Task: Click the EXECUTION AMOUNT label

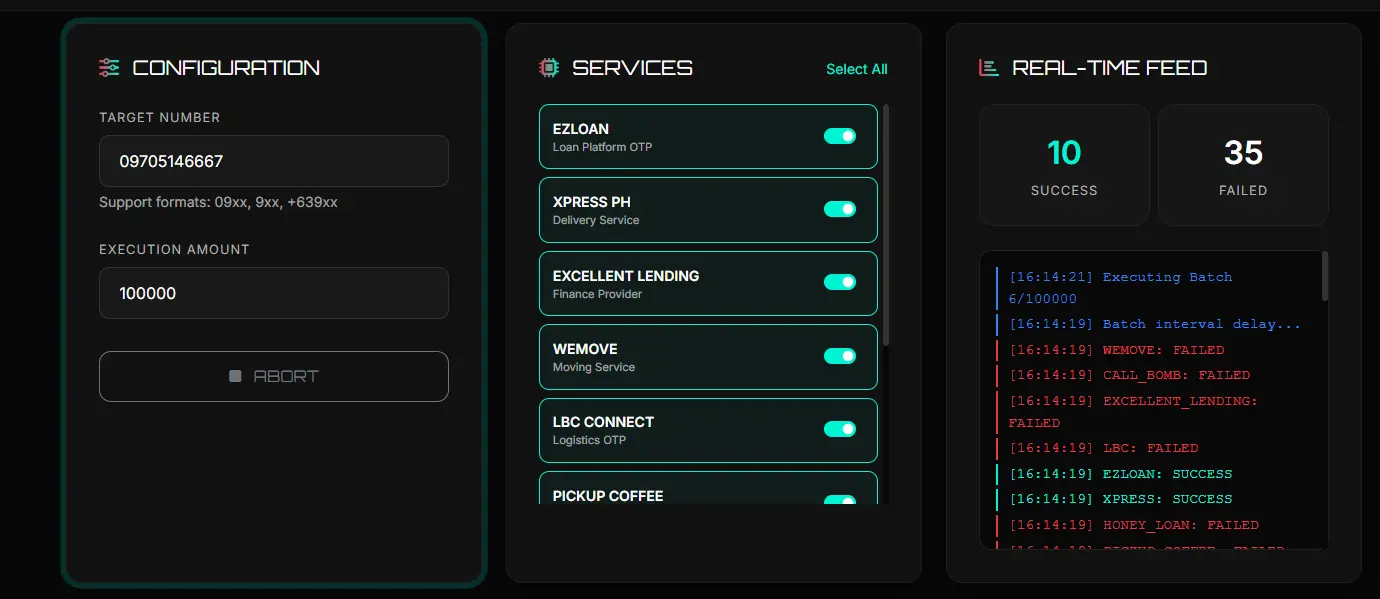Action: pyautogui.click(x=174, y=249)
